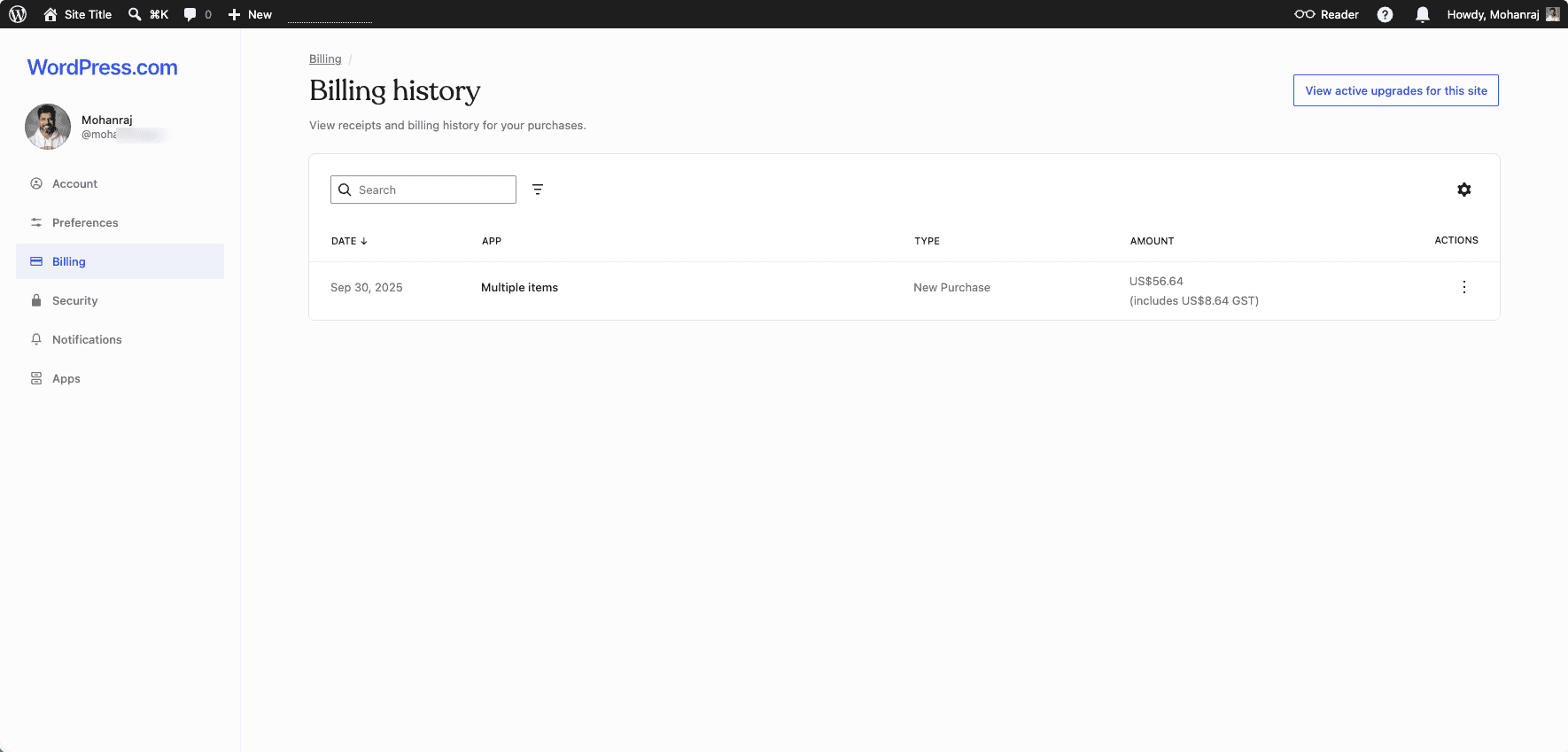This screenshot has height=752, width=1568.
Task: Click the Apps icon in the sidebar
Action: (x=36, y=378)
